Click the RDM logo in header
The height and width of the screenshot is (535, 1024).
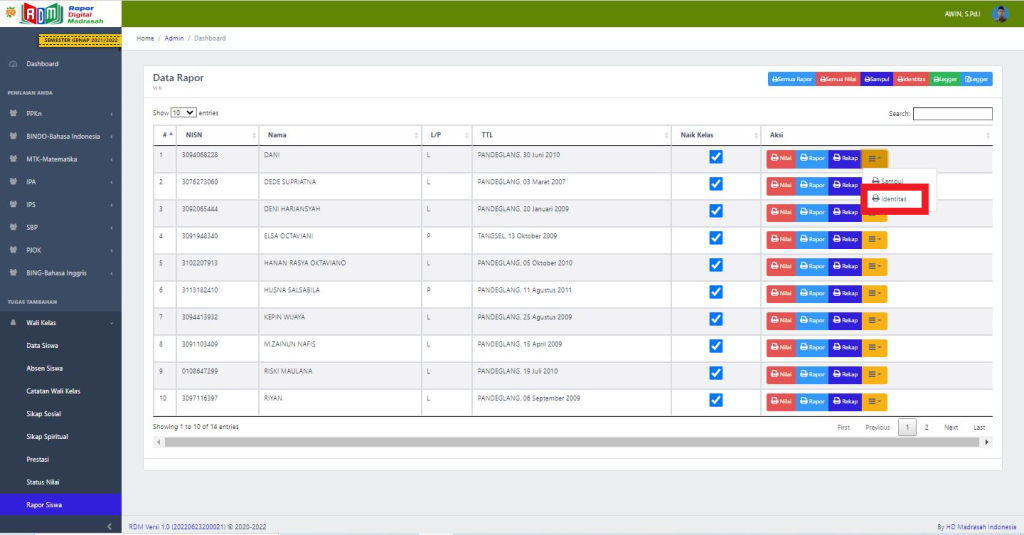pyautogui.click(x=41, y=14)
